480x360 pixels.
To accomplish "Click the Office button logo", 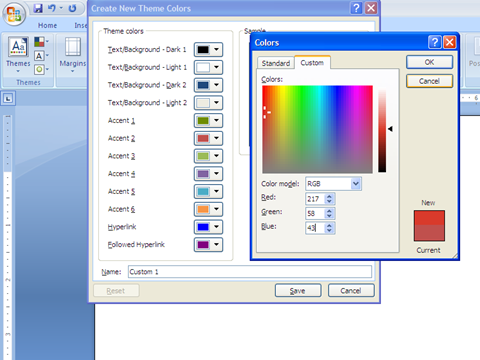I will pyautogui.click(x=14, y=14).
